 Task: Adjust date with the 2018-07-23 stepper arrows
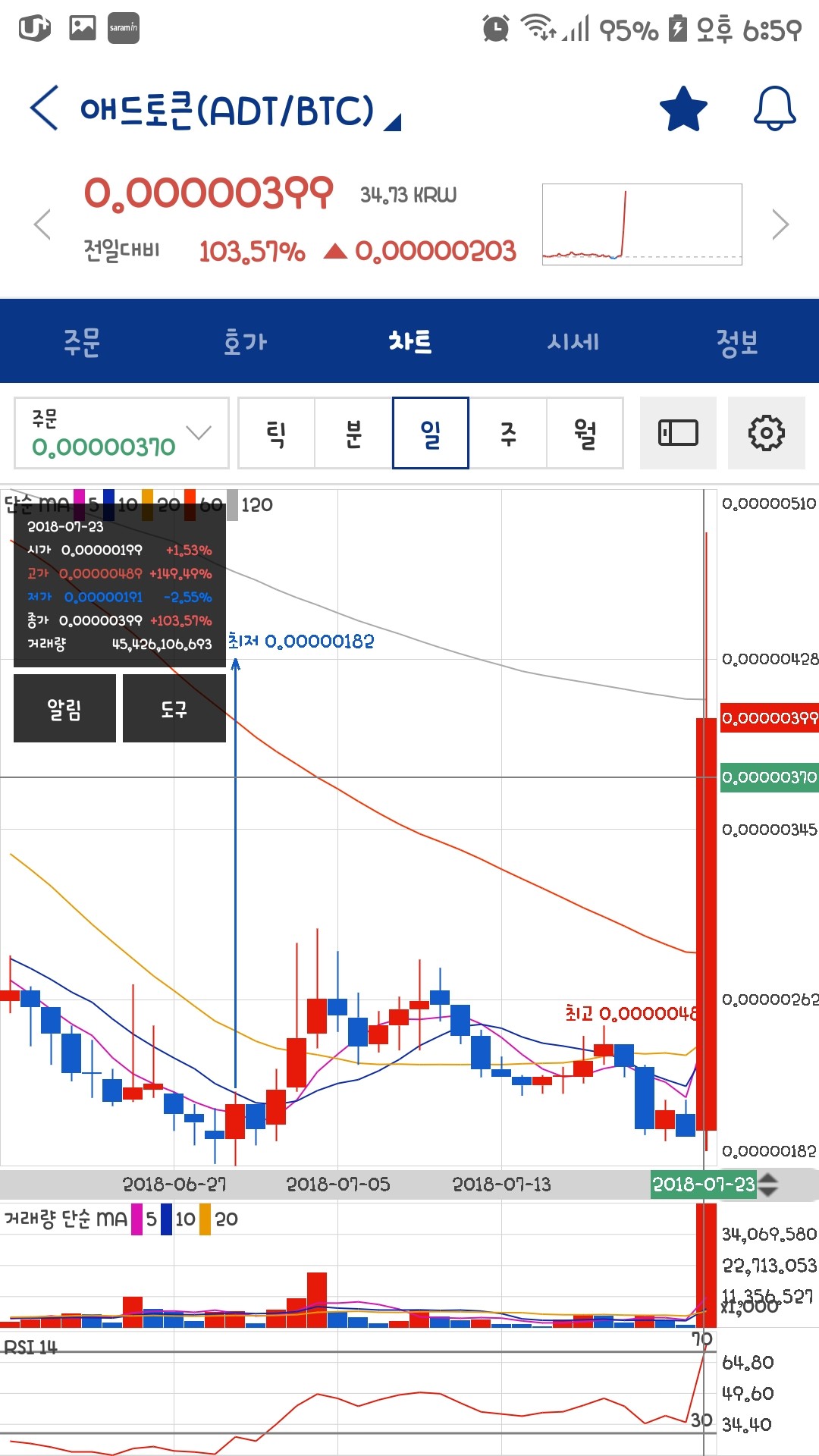768,1185
